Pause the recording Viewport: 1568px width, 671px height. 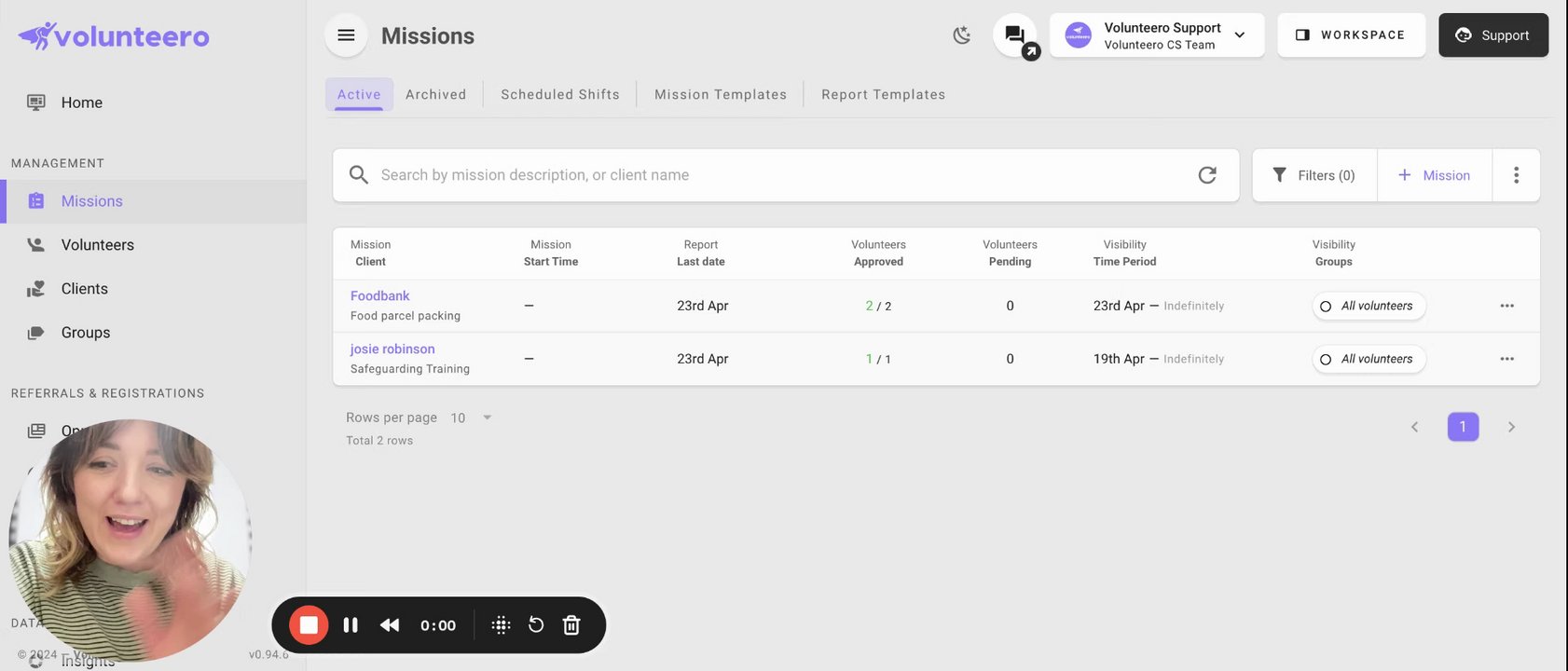coord(351,625)
